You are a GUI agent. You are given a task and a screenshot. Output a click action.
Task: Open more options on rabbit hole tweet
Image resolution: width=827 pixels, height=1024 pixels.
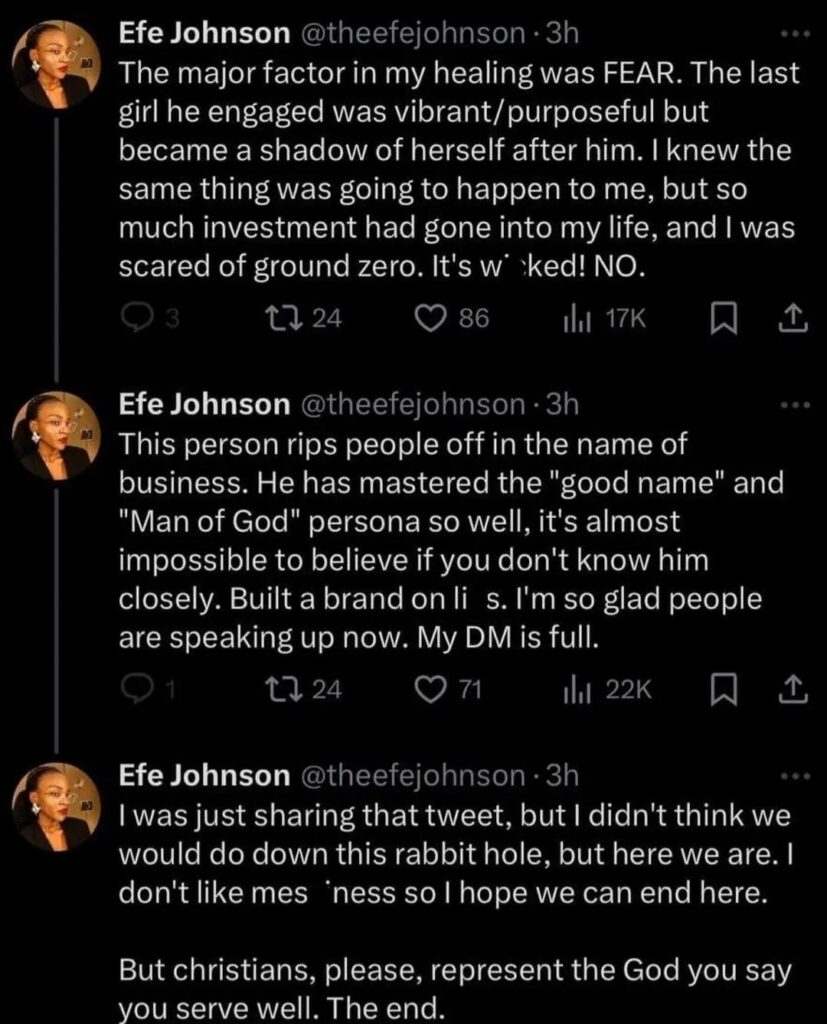pyautogui.click(x=791, y=776)
